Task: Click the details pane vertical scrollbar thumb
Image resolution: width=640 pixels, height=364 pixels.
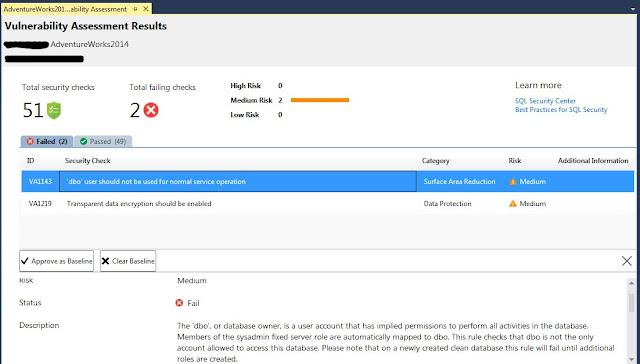Action: click(631, 303)
